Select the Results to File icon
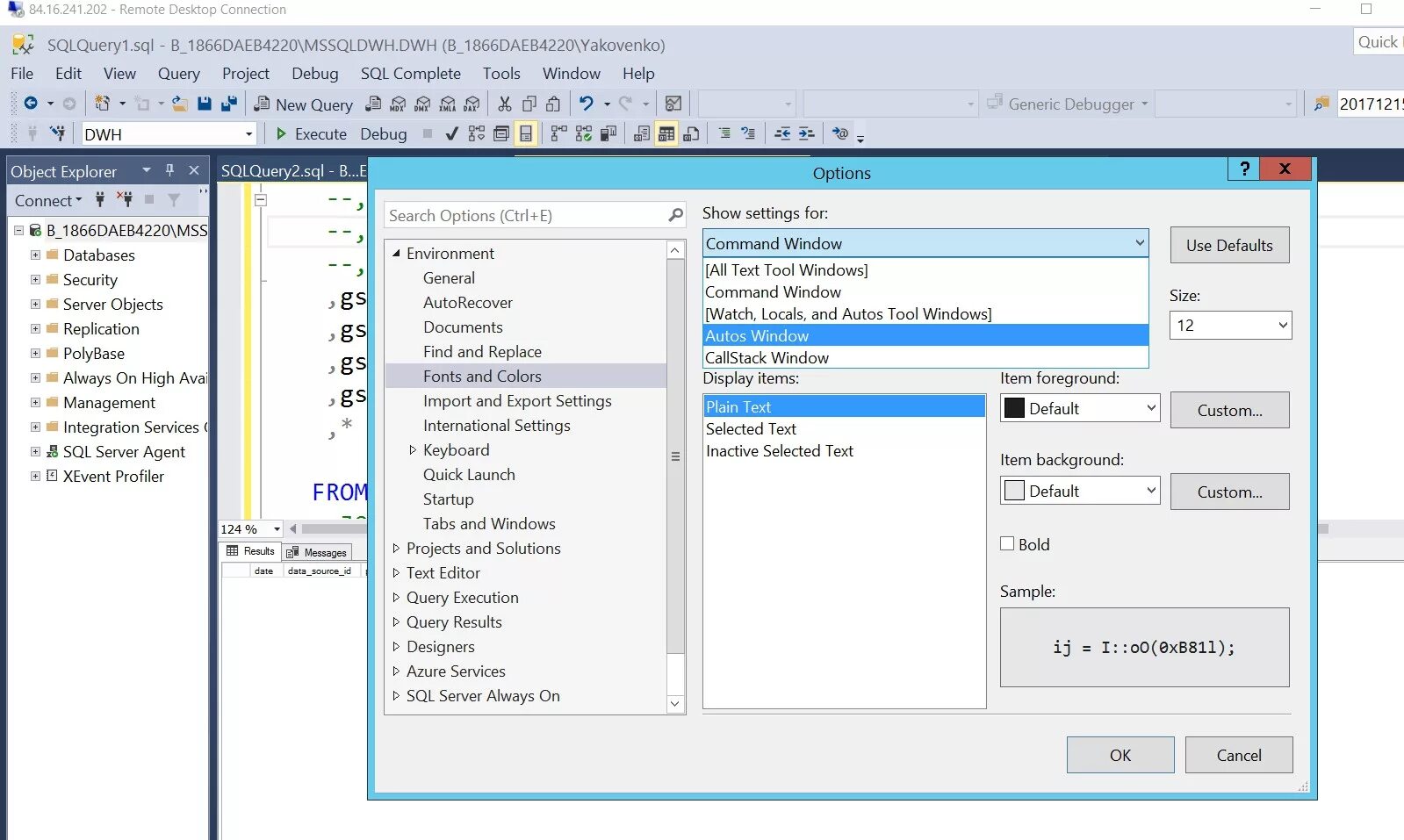The height and width of the screenshot is (840, 1404). click(691, 133)
